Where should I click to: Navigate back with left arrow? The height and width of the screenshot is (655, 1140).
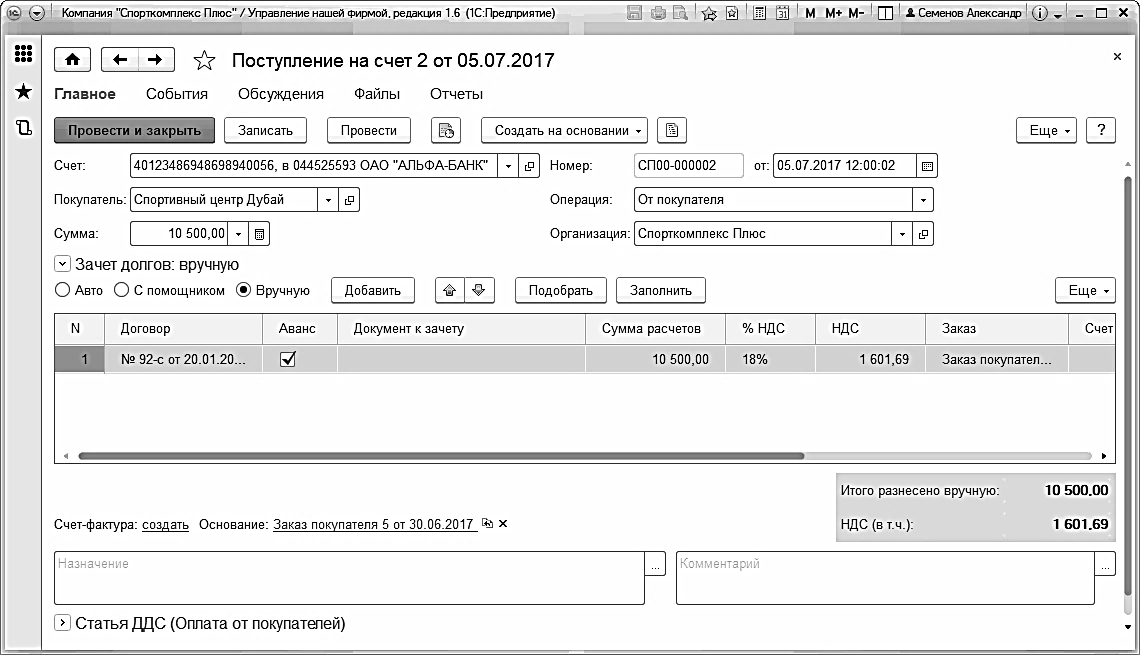120,60
